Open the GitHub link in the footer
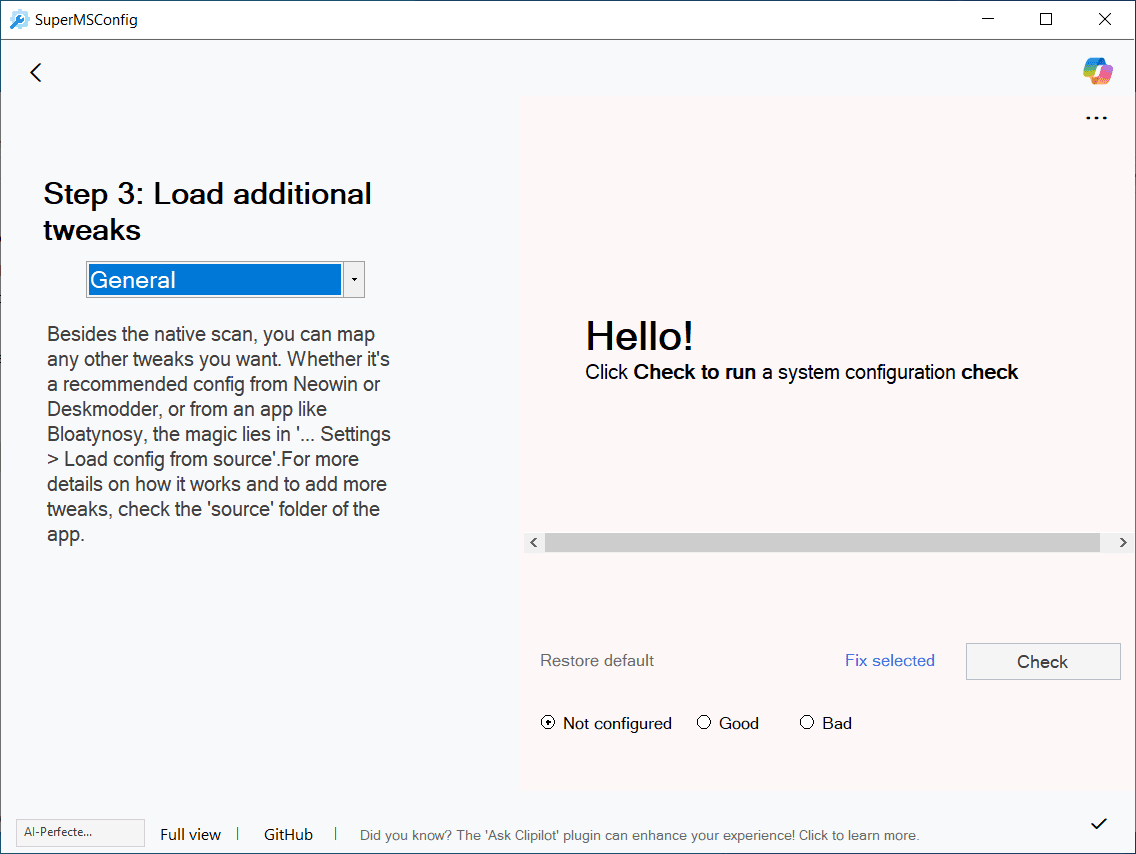Screen dimensions: 1136x854 [288, 834]
